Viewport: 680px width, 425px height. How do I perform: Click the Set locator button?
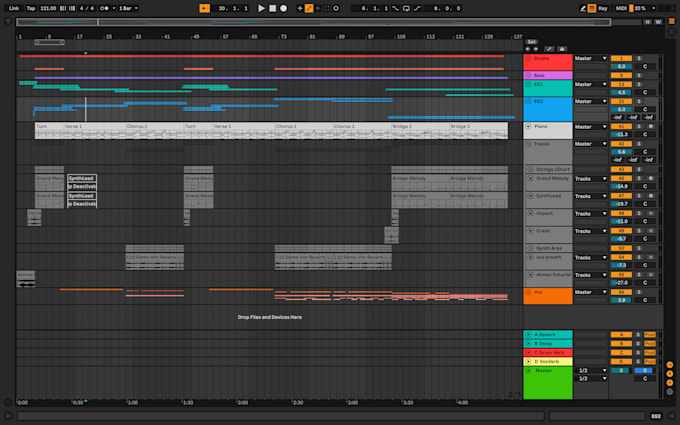pyautogui.click(x=532, y=42)
